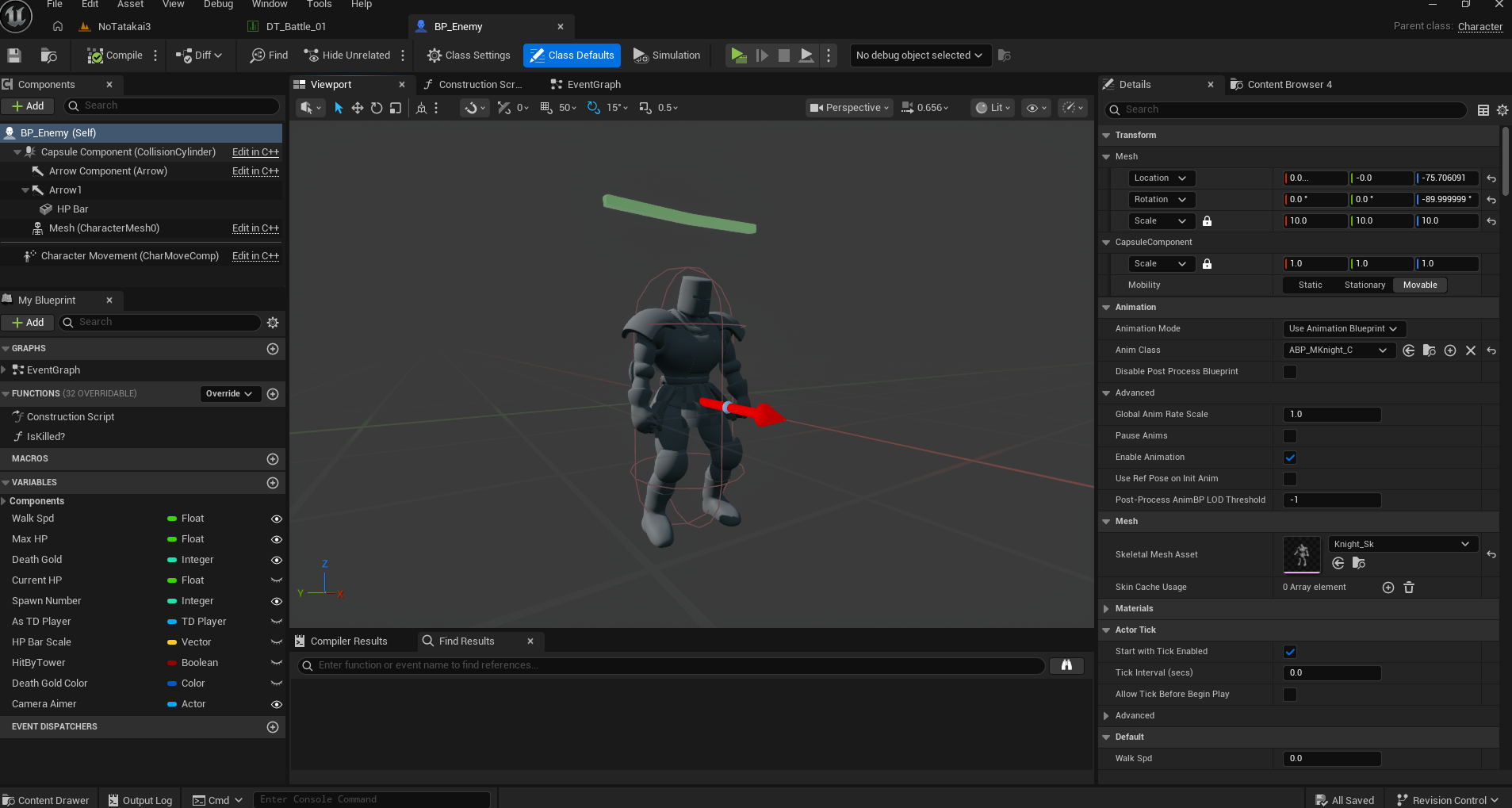Click the stop playback icon
This screenshot has width=1512, height=808.
pos(784,56)
